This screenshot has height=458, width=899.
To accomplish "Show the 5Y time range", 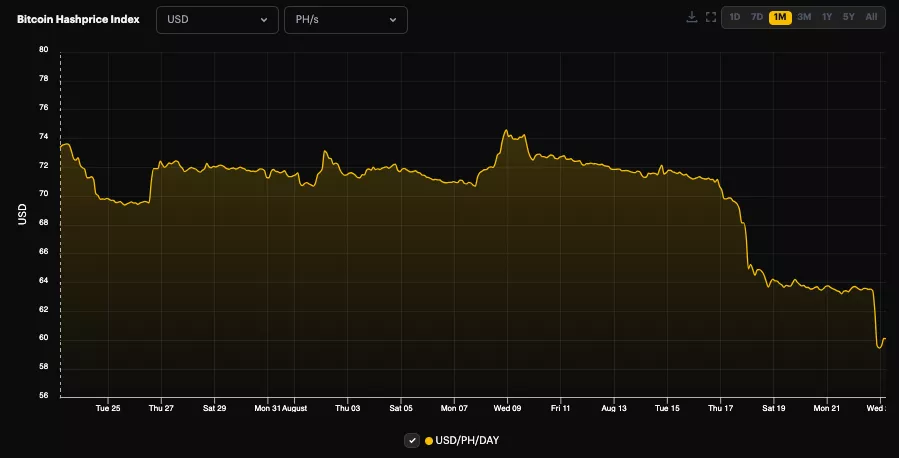I will coord(848,17).
